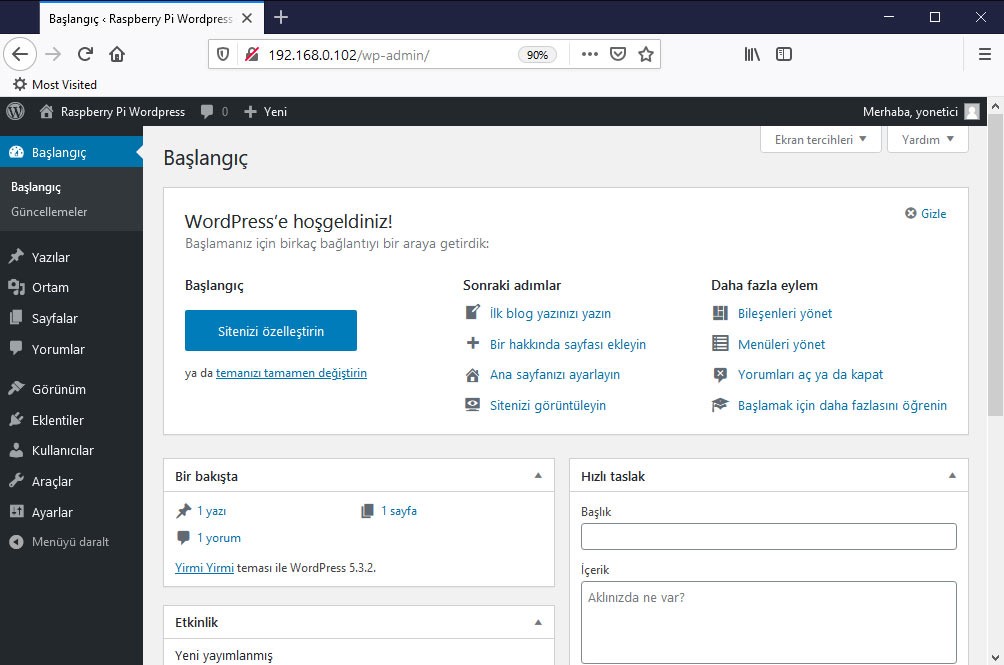Toggle the Firefox sidebar view

coord(784,54)
